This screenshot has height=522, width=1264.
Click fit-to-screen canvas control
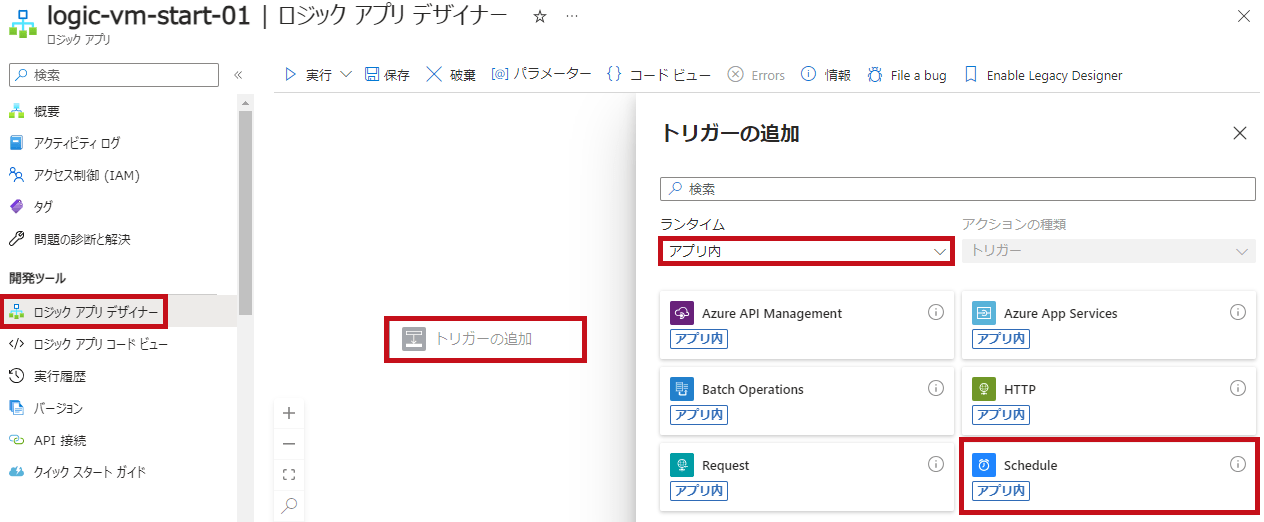pos(289,475)
